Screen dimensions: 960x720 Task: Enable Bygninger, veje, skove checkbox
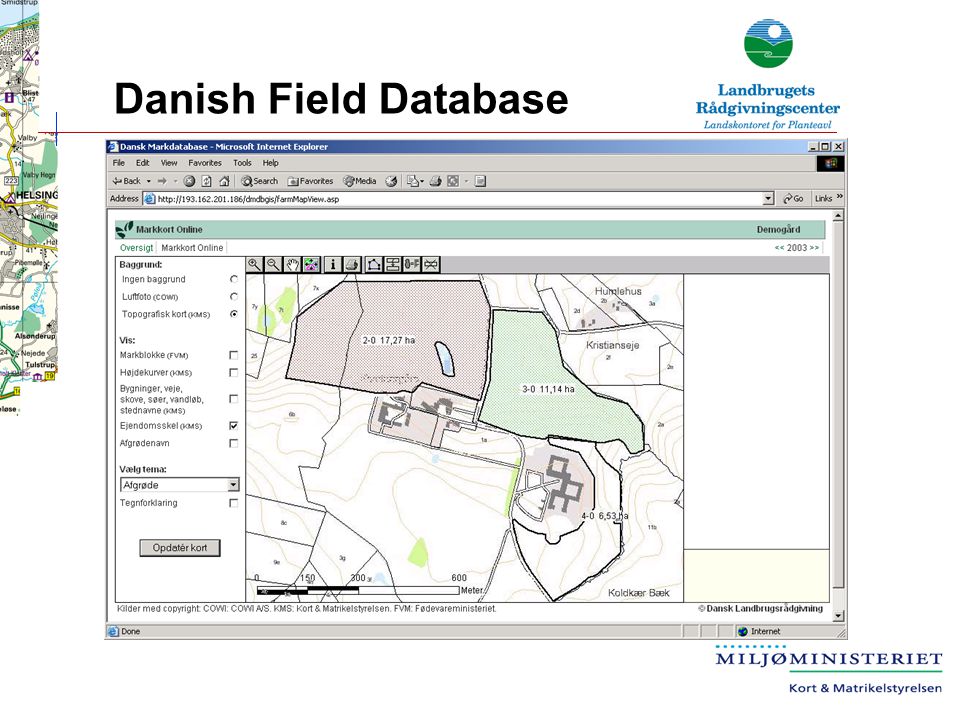233,399
